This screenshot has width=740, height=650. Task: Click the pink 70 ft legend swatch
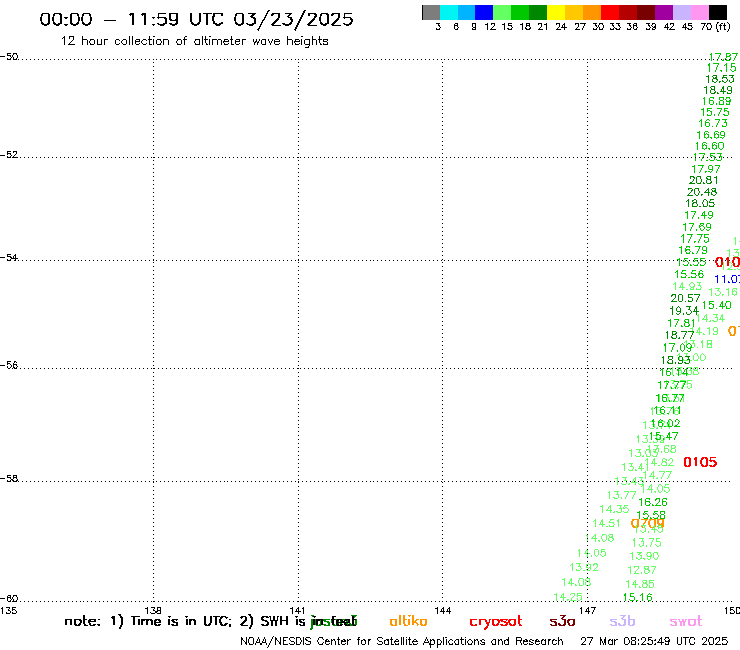point(699,12)
